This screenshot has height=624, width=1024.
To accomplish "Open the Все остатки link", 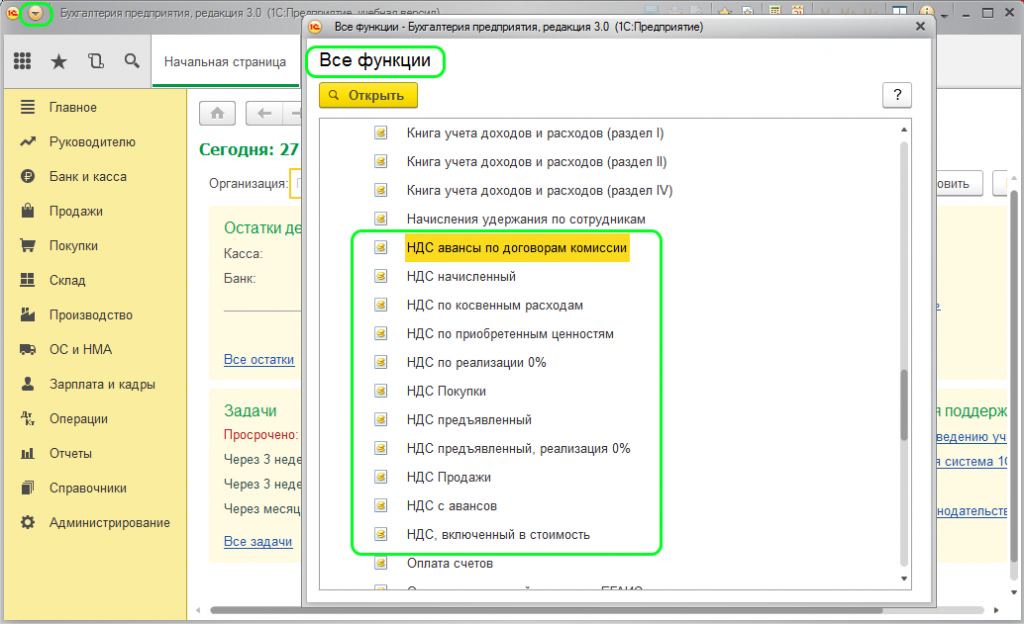I will click(x=259, y=359).
